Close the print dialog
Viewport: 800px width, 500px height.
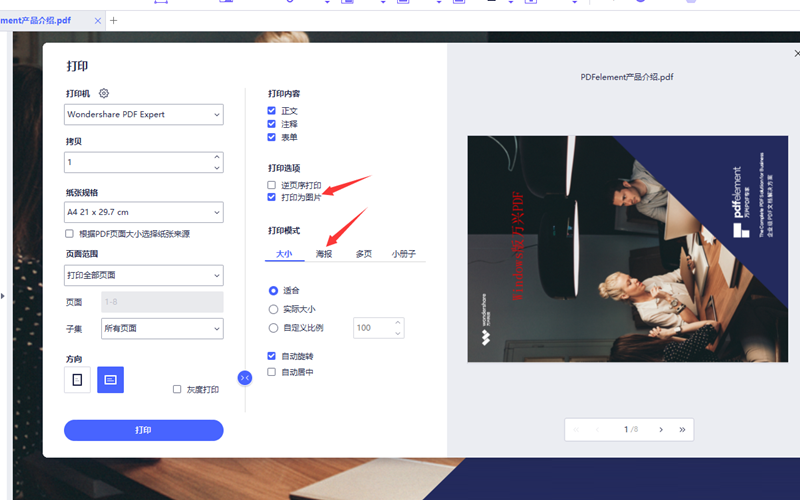[x=796, y=54]
